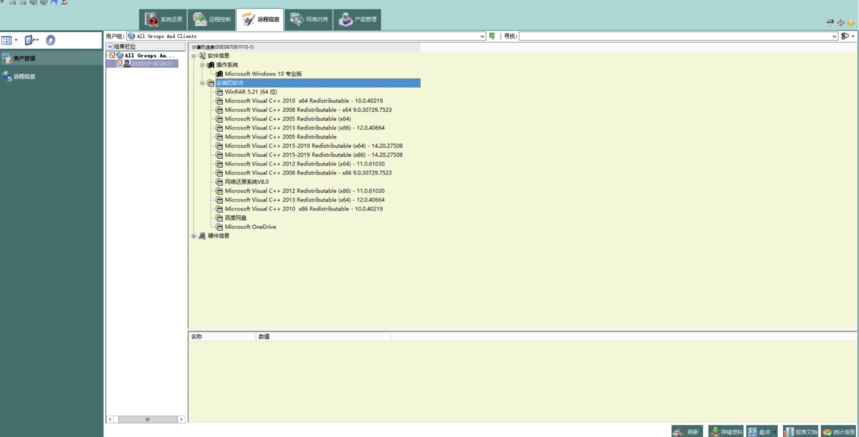The image size is (859, 437).
Task: Click the 百度网盘 entry icon
Action: click(219, 218)
